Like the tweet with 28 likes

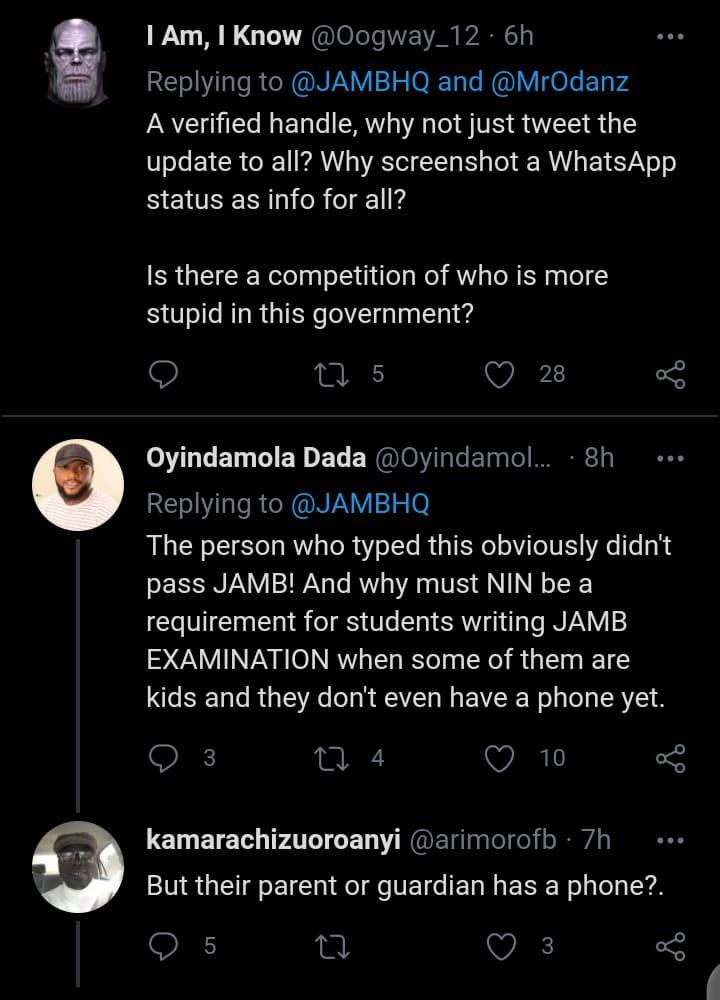(498, 374)
